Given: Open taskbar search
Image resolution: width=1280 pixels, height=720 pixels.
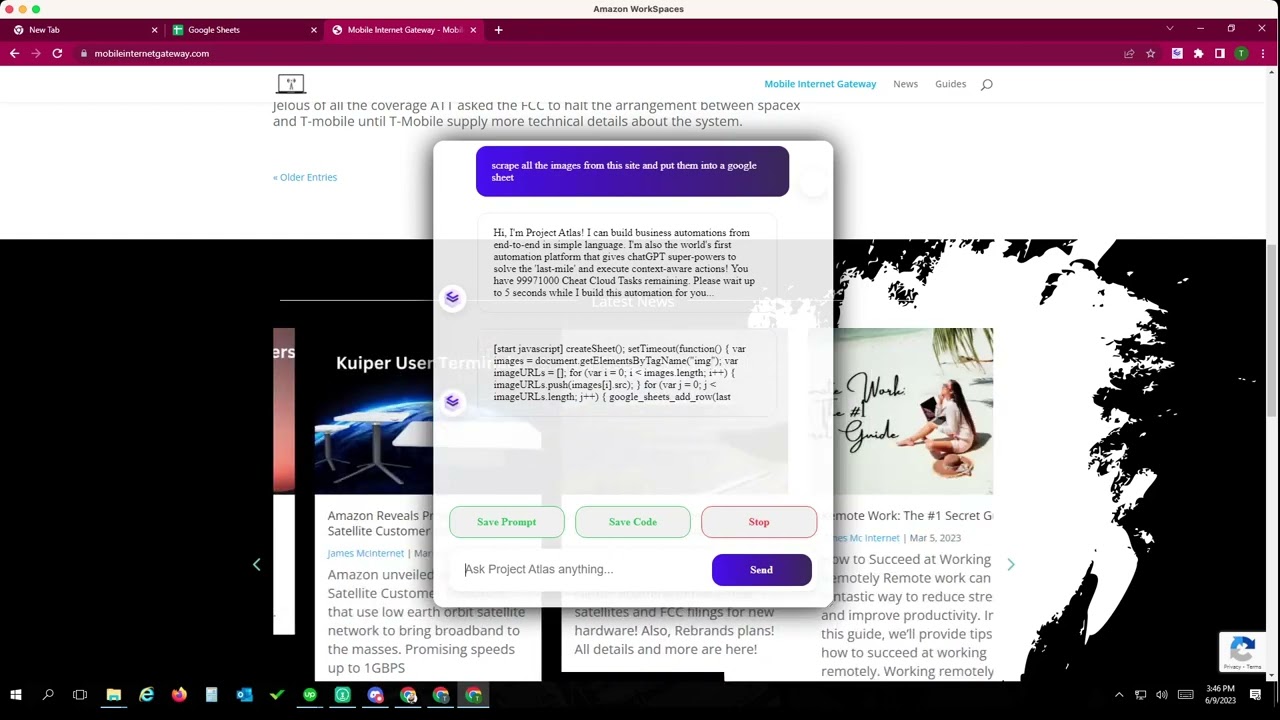Looking at the screenshot, I should [48, 695].
